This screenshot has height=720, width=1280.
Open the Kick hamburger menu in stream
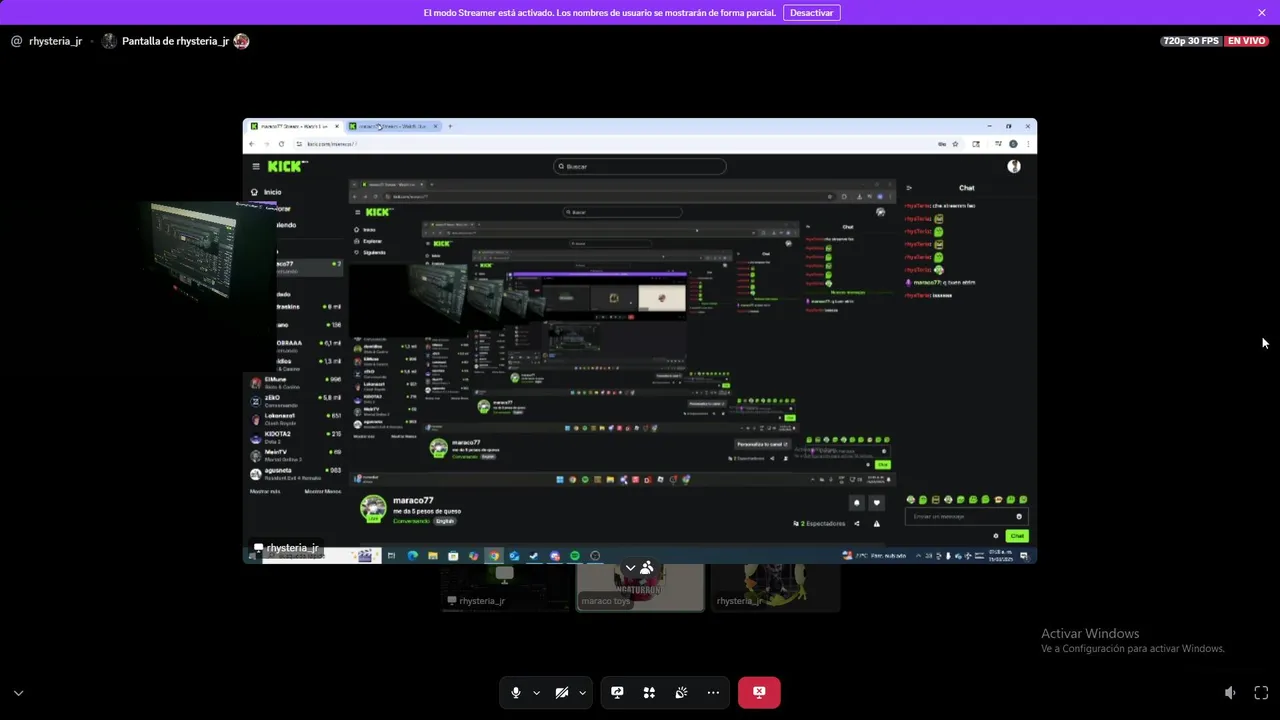point(256,166)
